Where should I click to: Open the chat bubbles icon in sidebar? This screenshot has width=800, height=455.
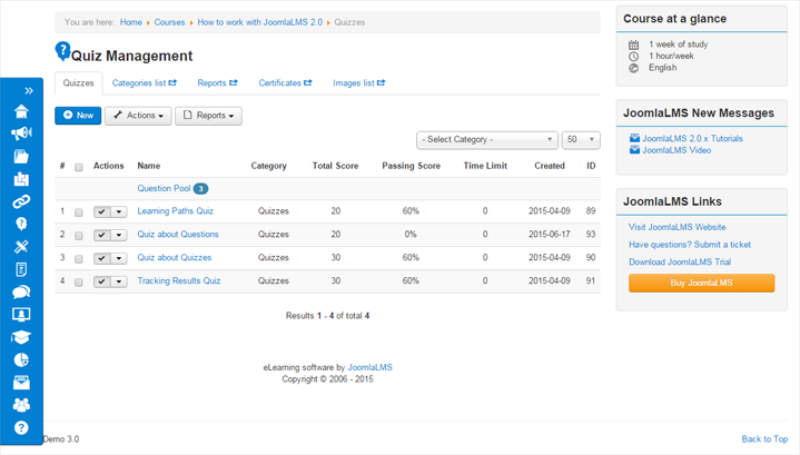click(21, 292)
